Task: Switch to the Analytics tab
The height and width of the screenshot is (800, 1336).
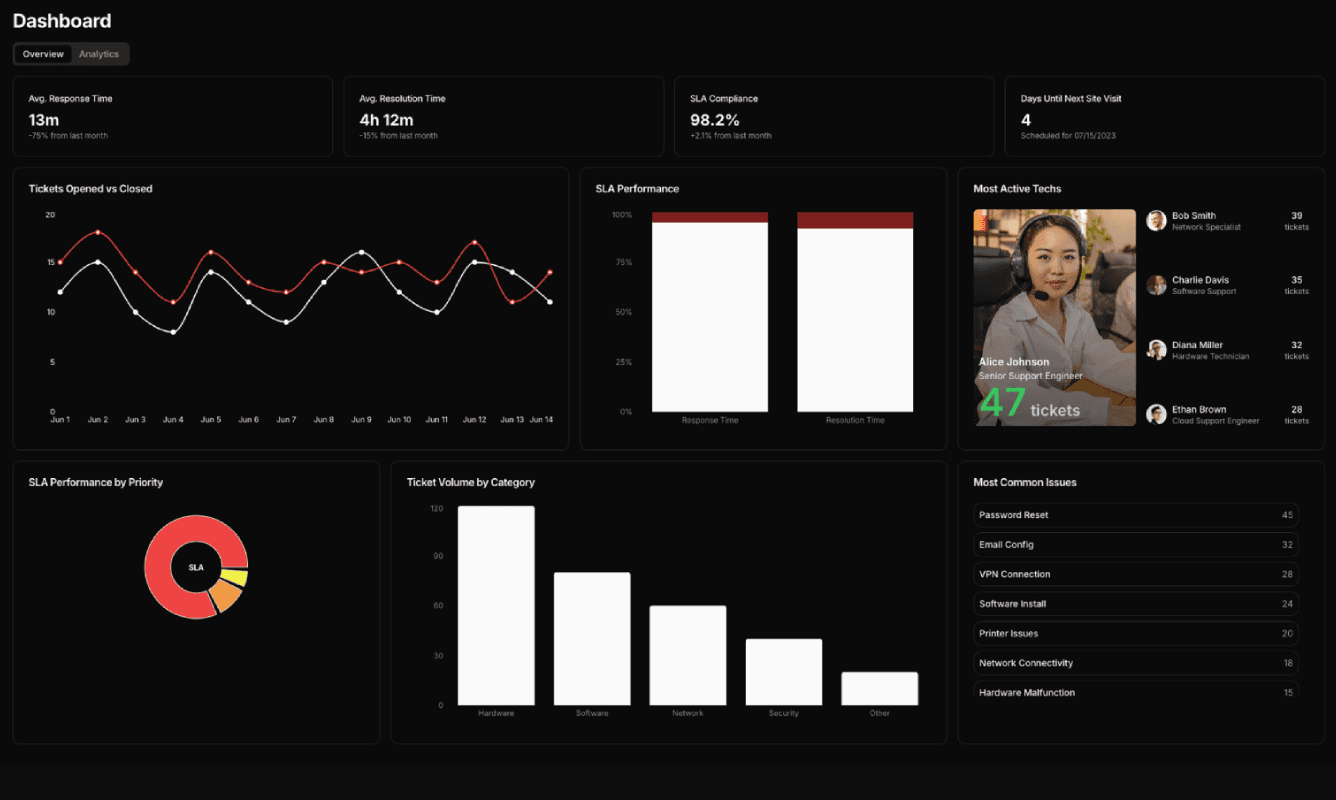Action: pos(99,54)
